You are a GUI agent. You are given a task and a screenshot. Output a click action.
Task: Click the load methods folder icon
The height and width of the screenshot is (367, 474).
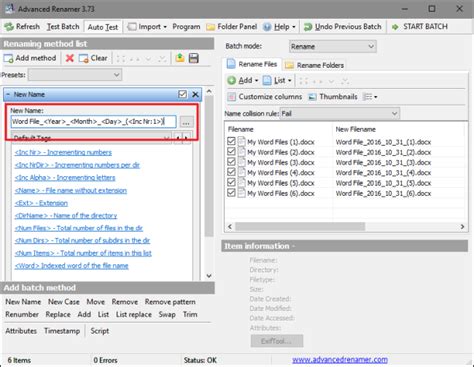pyautogui.click(x=180, y=58)
